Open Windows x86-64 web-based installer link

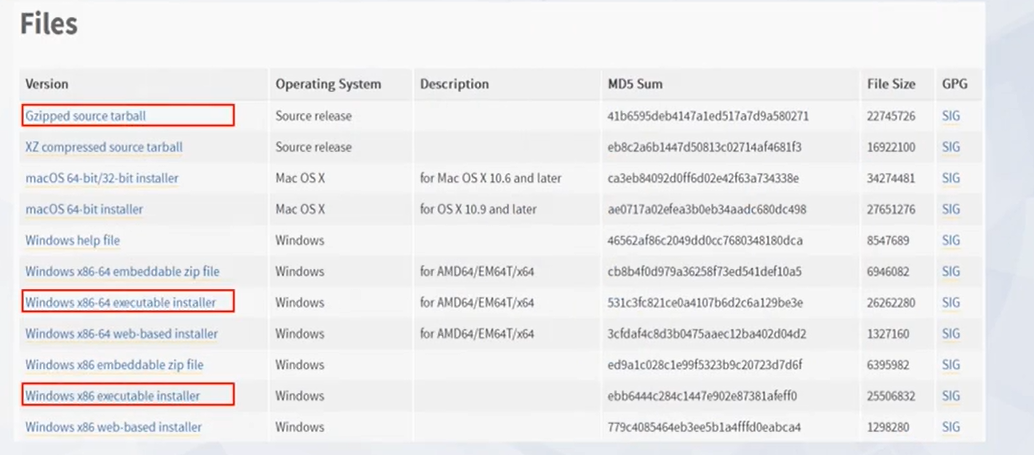pyautogui.click(x=121, y=334)
